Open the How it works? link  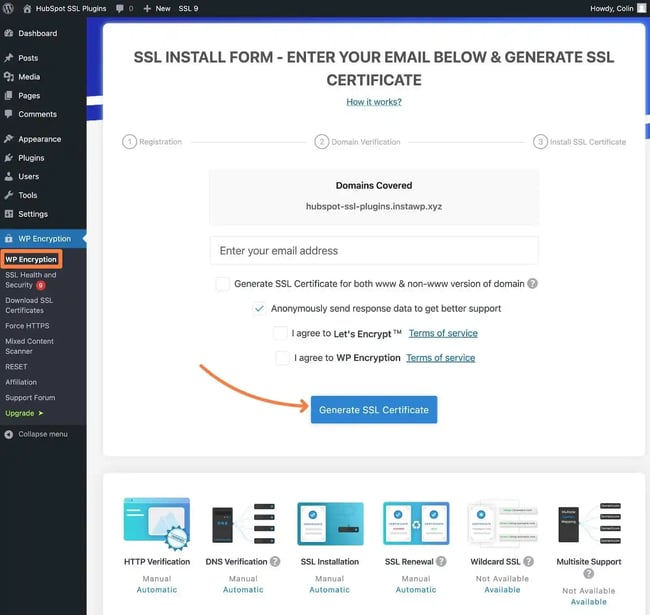click(x=374, y=102)
